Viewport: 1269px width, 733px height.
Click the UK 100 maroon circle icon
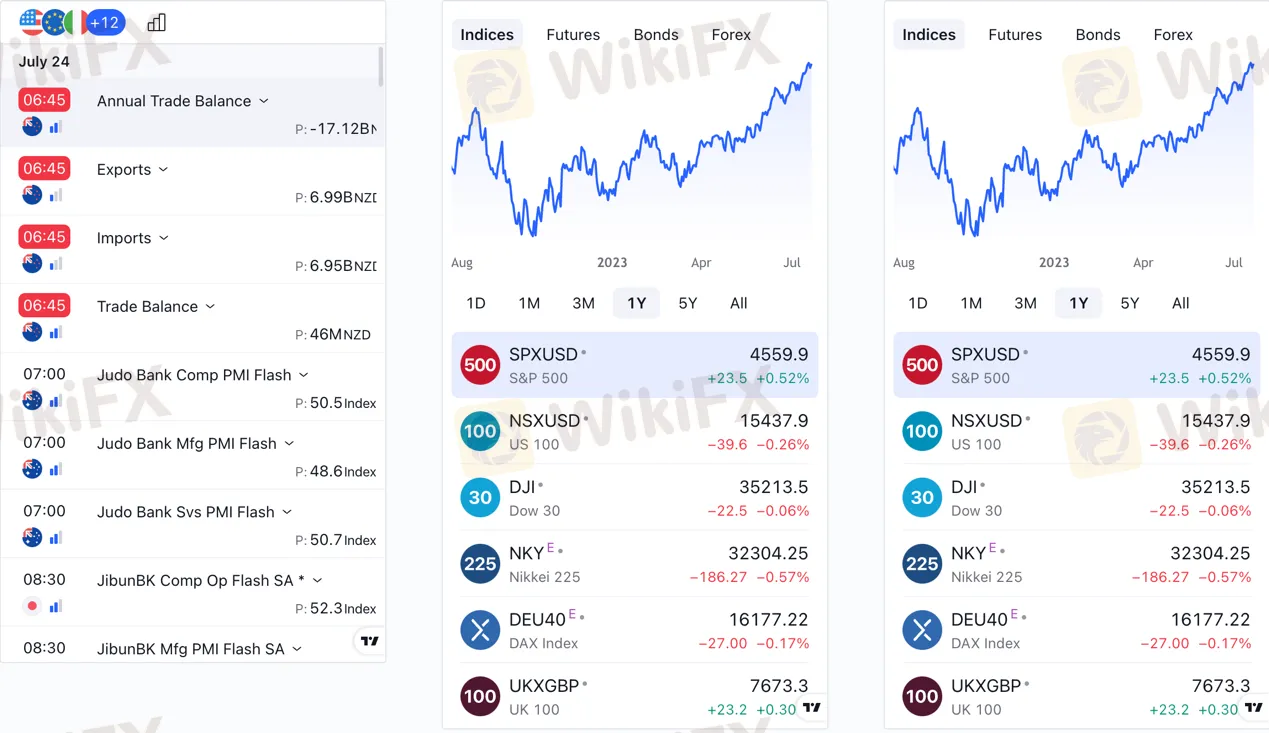[479, 696]
